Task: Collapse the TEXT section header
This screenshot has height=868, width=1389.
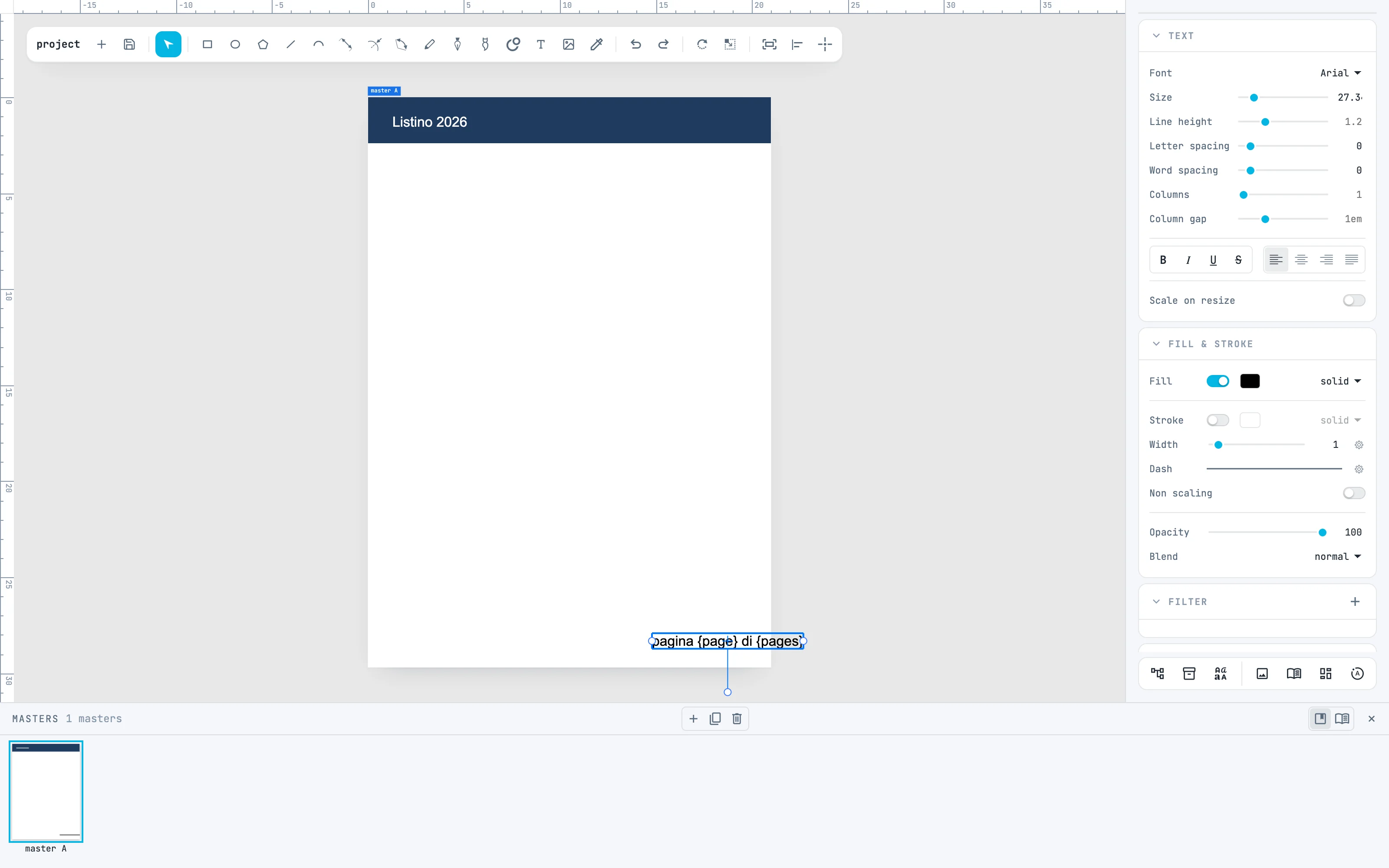Action: [x=1156, y=36]
